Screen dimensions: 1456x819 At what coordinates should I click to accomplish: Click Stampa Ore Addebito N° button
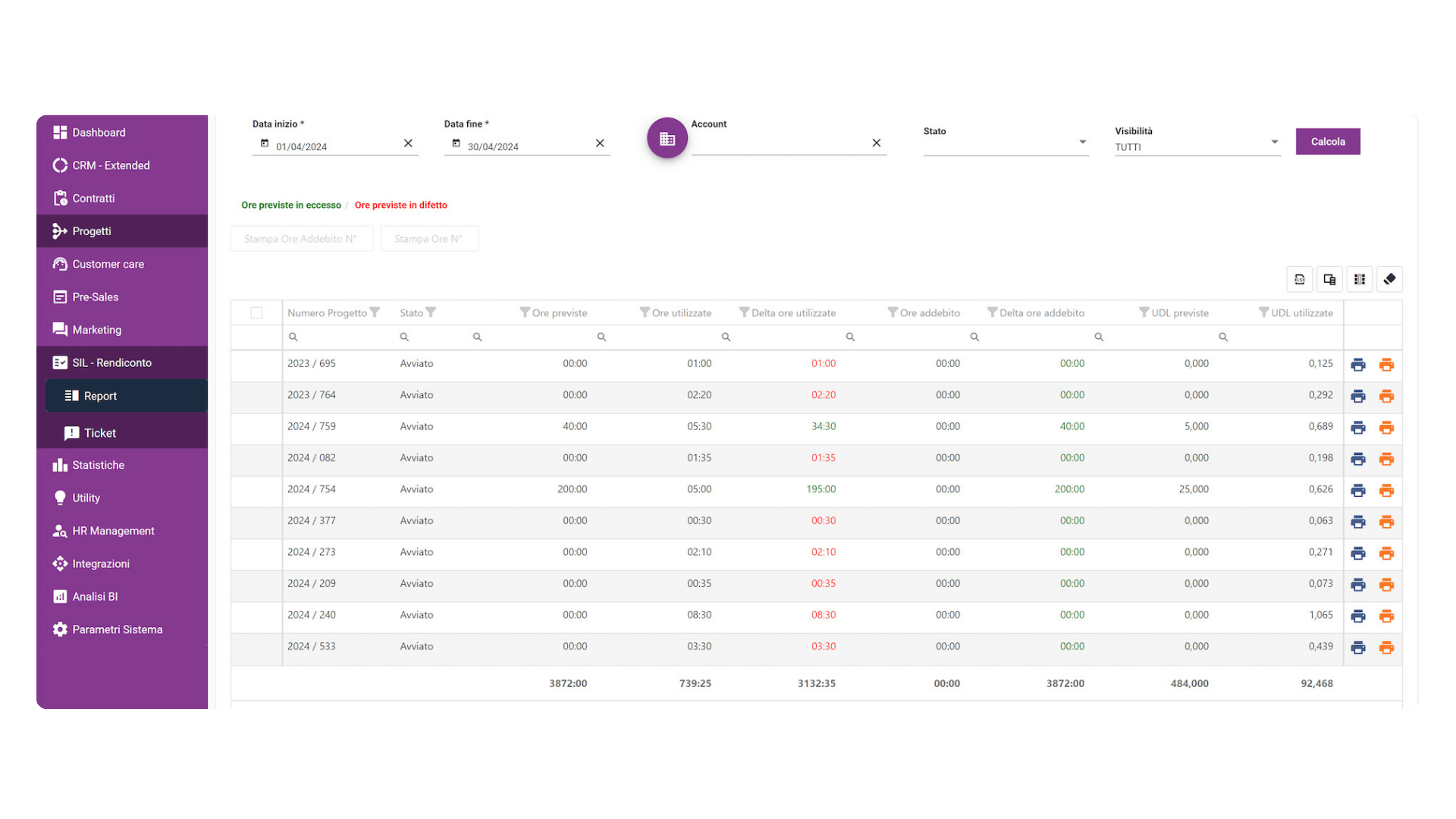(x=301, y=239)
